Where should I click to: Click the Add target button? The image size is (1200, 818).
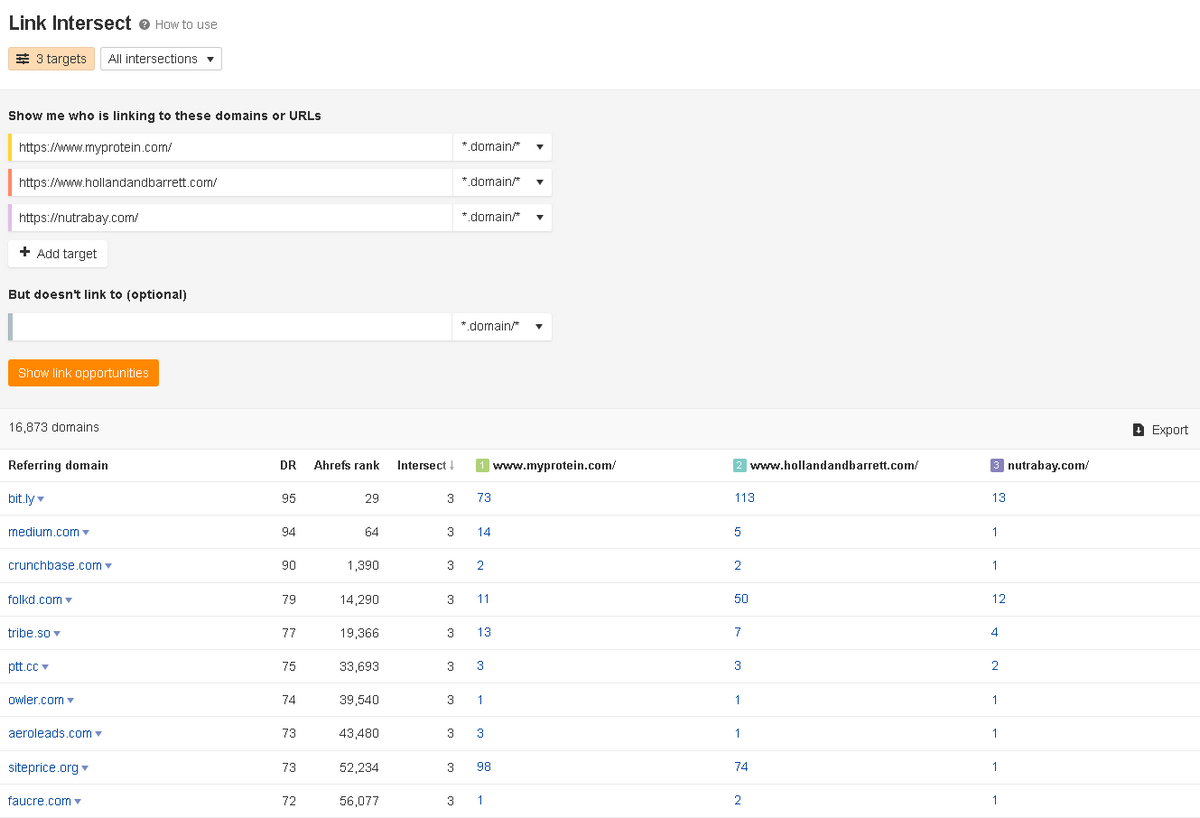[58, 253]
